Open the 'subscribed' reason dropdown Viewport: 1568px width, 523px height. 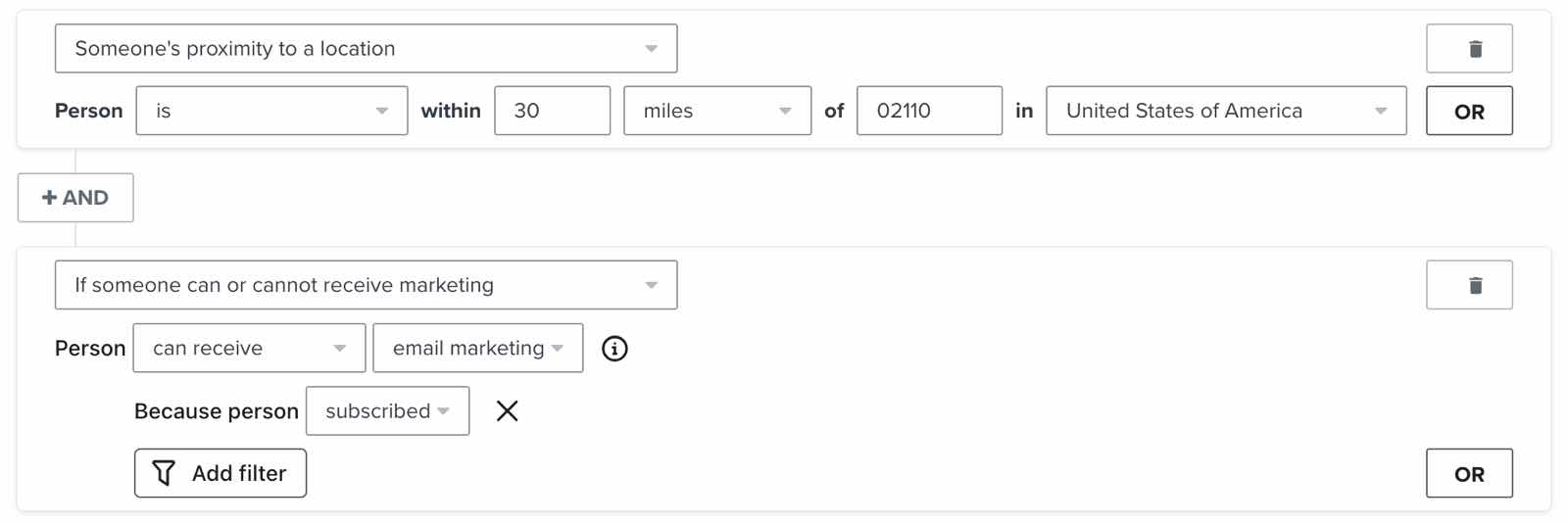(387, 411)
